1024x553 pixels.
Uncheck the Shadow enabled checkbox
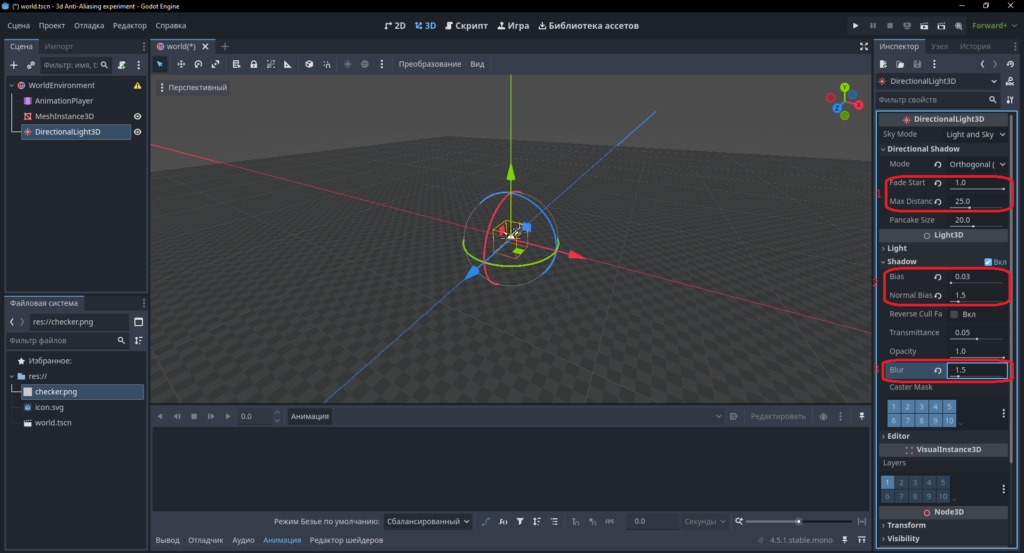pos(988,262)
